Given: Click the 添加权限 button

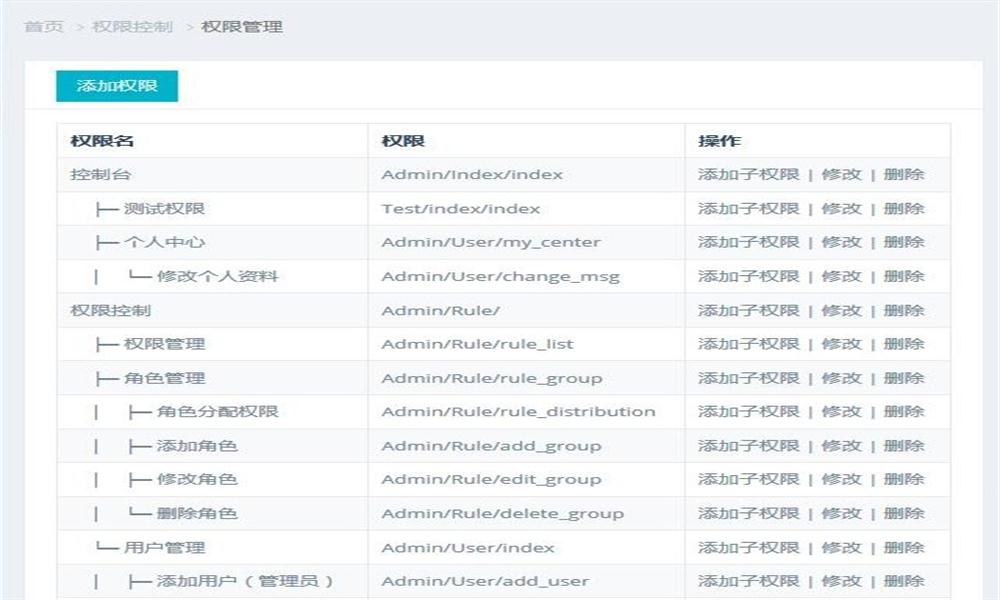Looking at the screenshot, I should (117, 86).
